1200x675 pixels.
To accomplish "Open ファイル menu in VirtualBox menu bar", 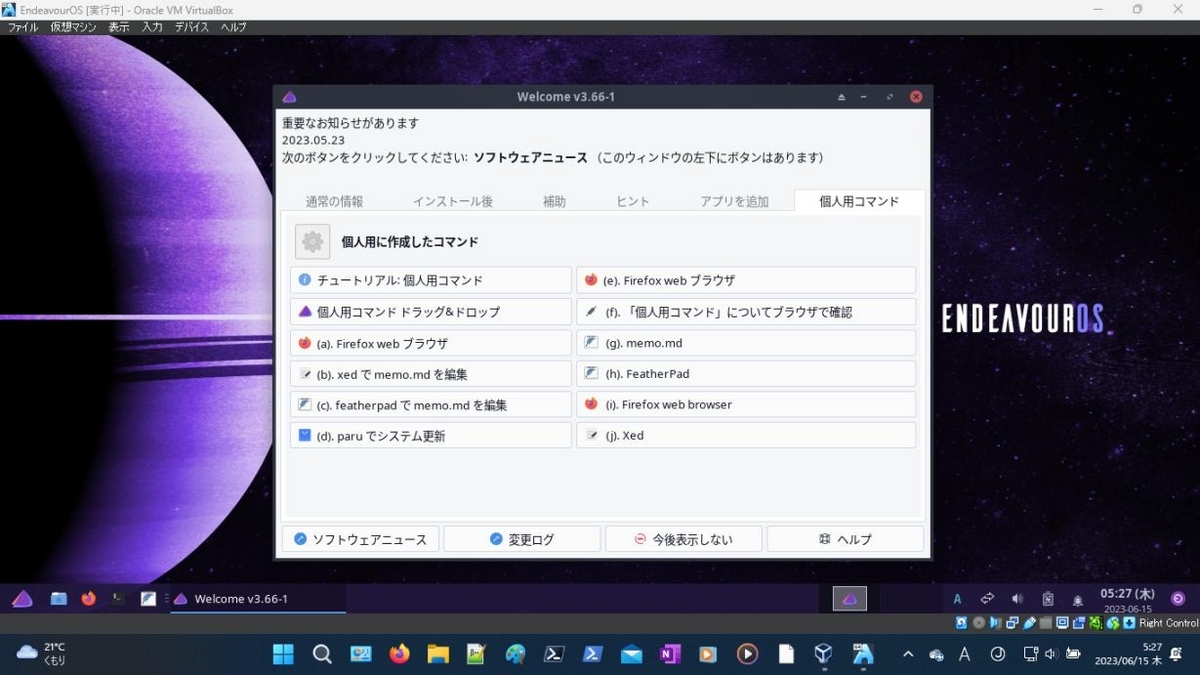I will [22, 27].
